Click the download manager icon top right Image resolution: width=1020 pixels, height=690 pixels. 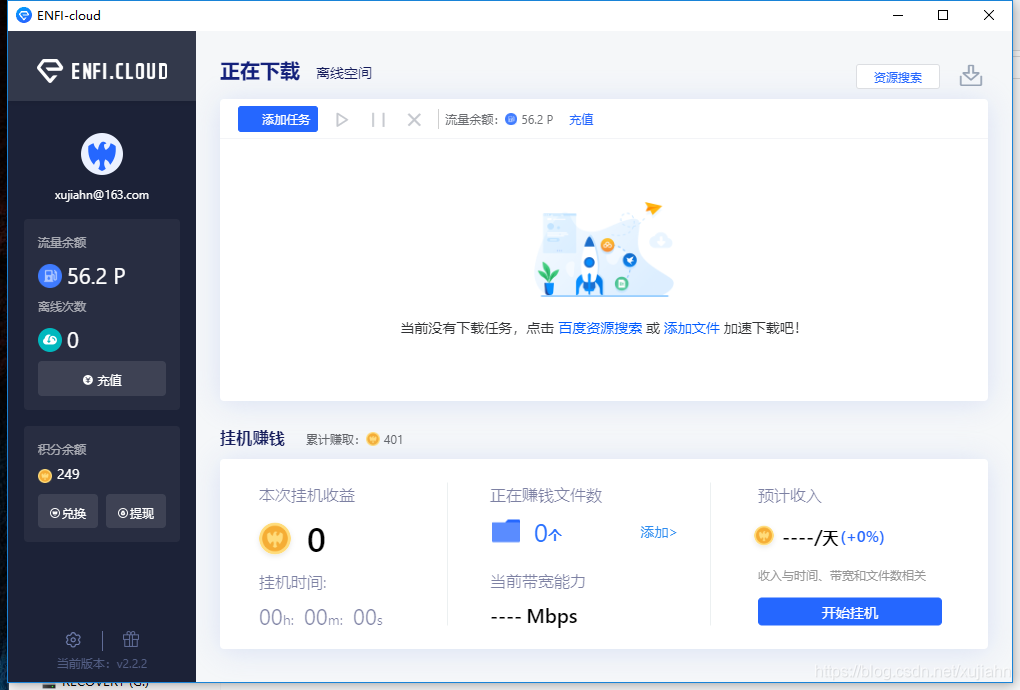click(971, 75)
